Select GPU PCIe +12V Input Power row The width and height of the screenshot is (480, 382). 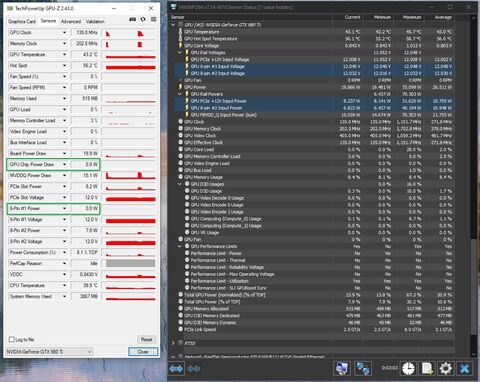(313, 101)
